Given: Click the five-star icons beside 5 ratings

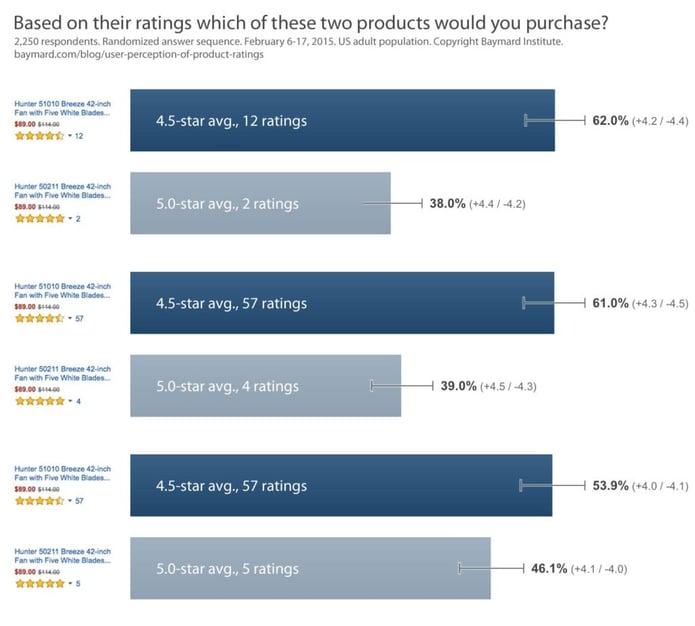Looking at the screenshot, I should click(x=40, y=583).
